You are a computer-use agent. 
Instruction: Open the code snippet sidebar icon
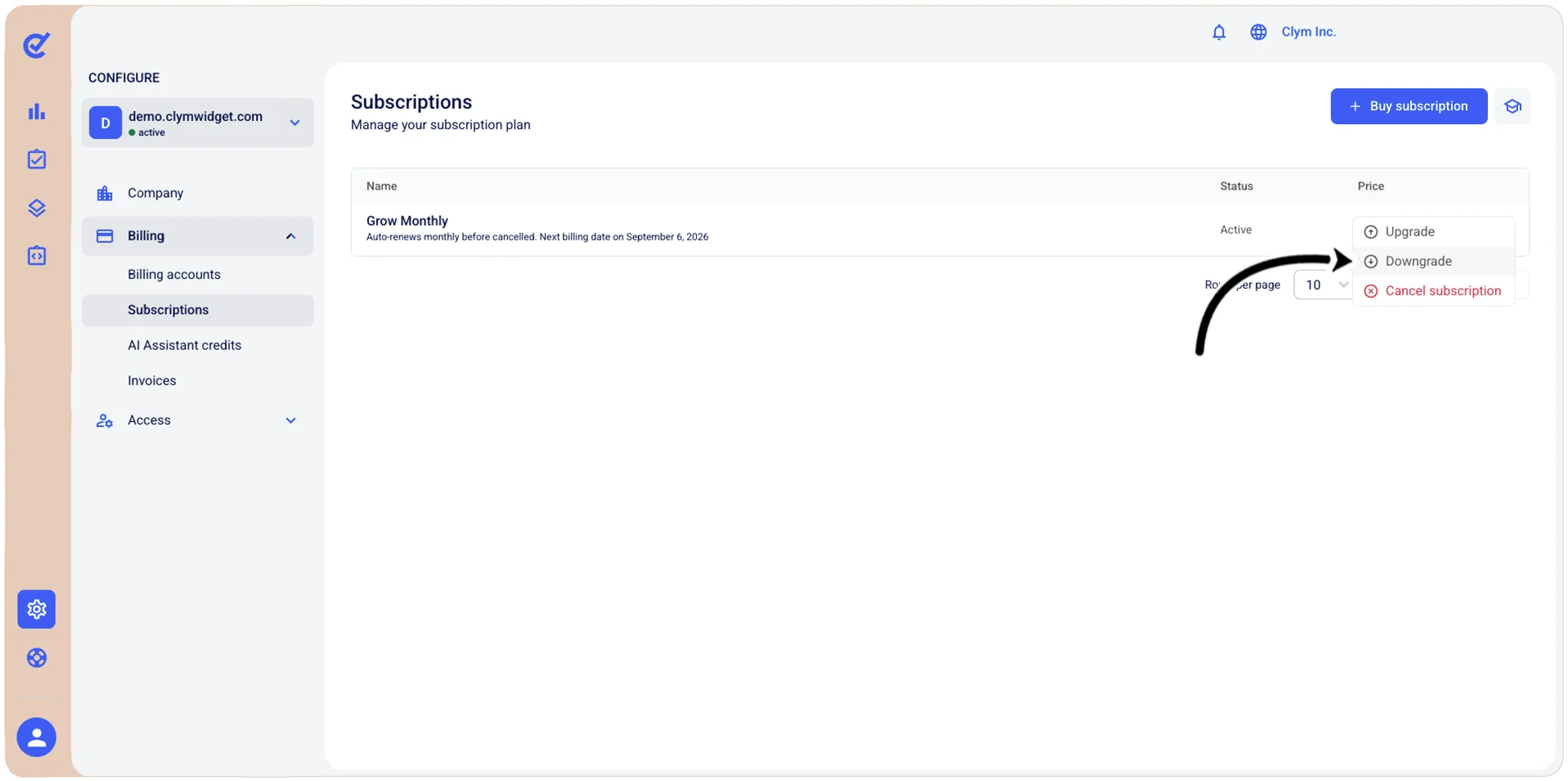point(37,256)
